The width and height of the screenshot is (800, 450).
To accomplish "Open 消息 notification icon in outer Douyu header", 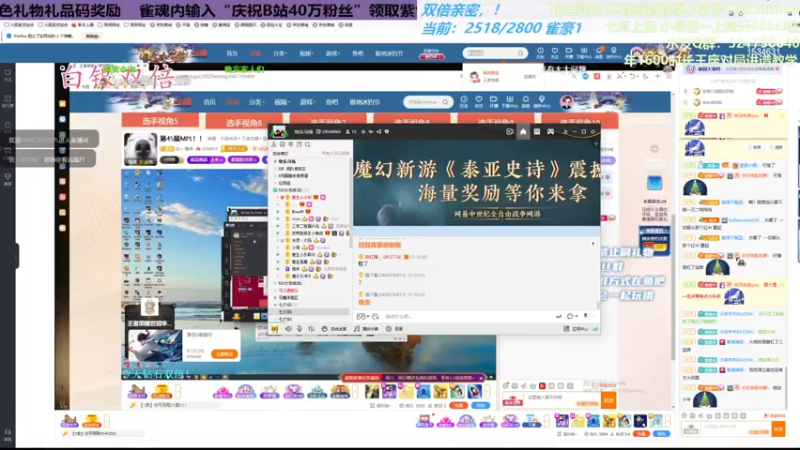I will pos(600,53).
